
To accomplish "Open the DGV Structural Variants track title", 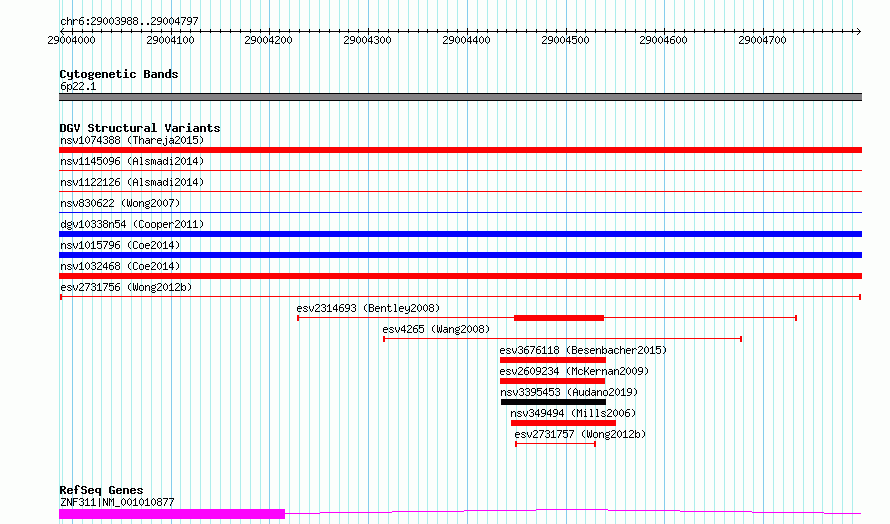I will [x=140, y=128].
